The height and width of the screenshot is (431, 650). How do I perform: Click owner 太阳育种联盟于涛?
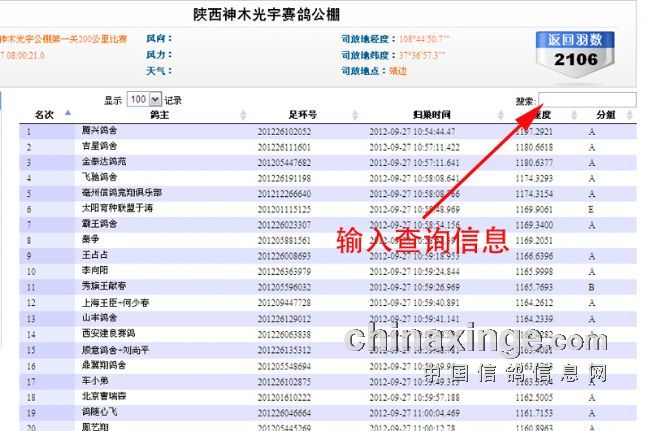[117, 208]
